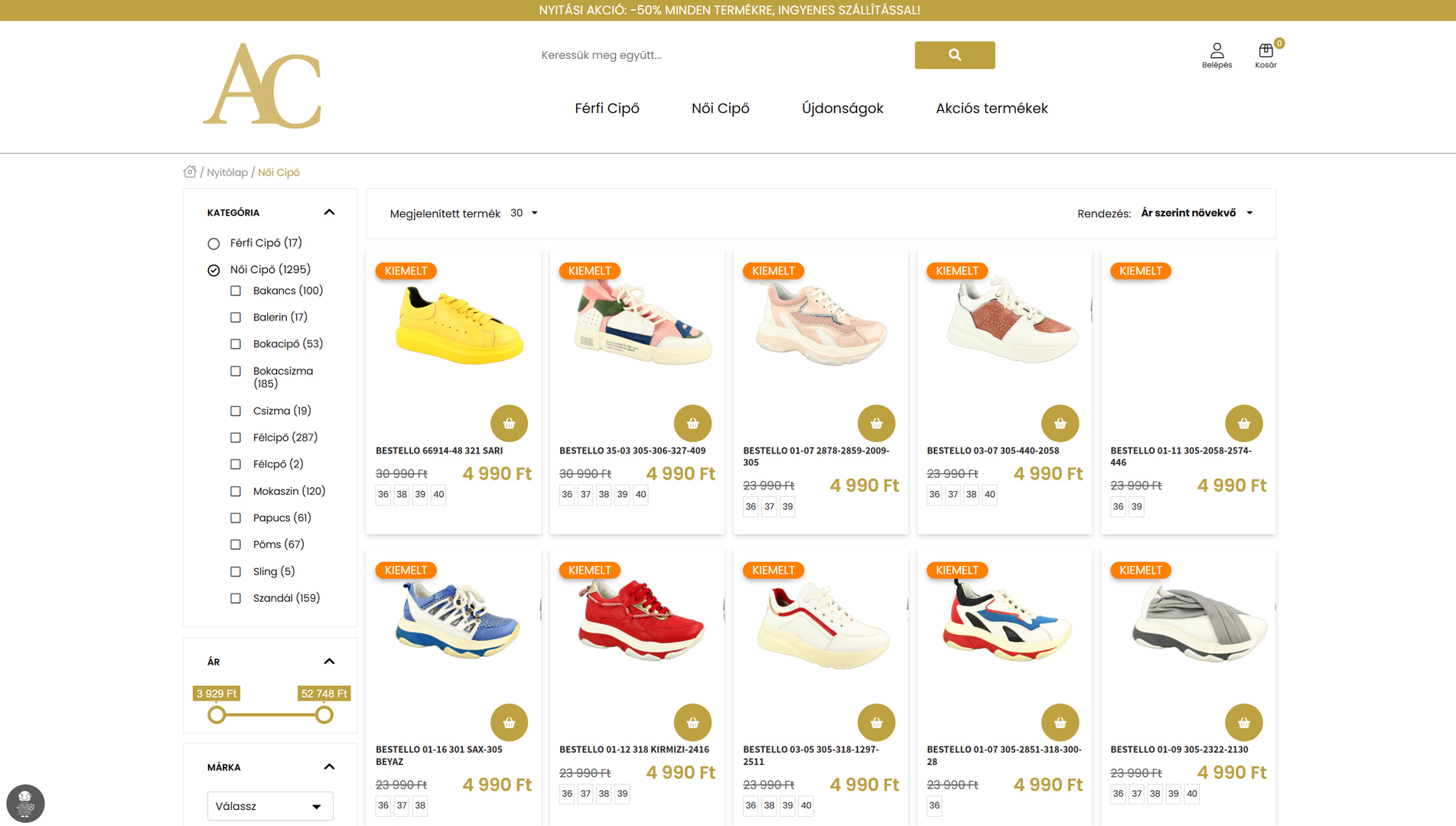Check the Papucs filter

(x=236, y=518)
